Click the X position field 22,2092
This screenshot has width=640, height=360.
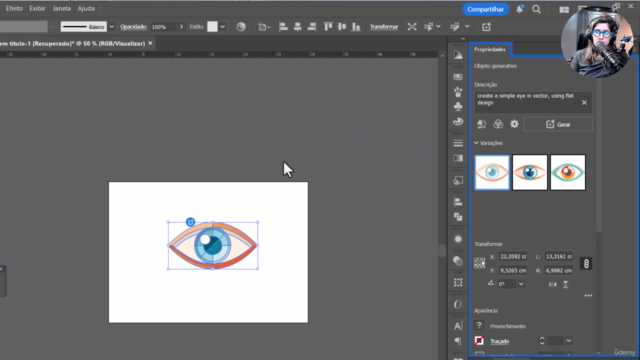pyautogui.click(x=512, y=256)
